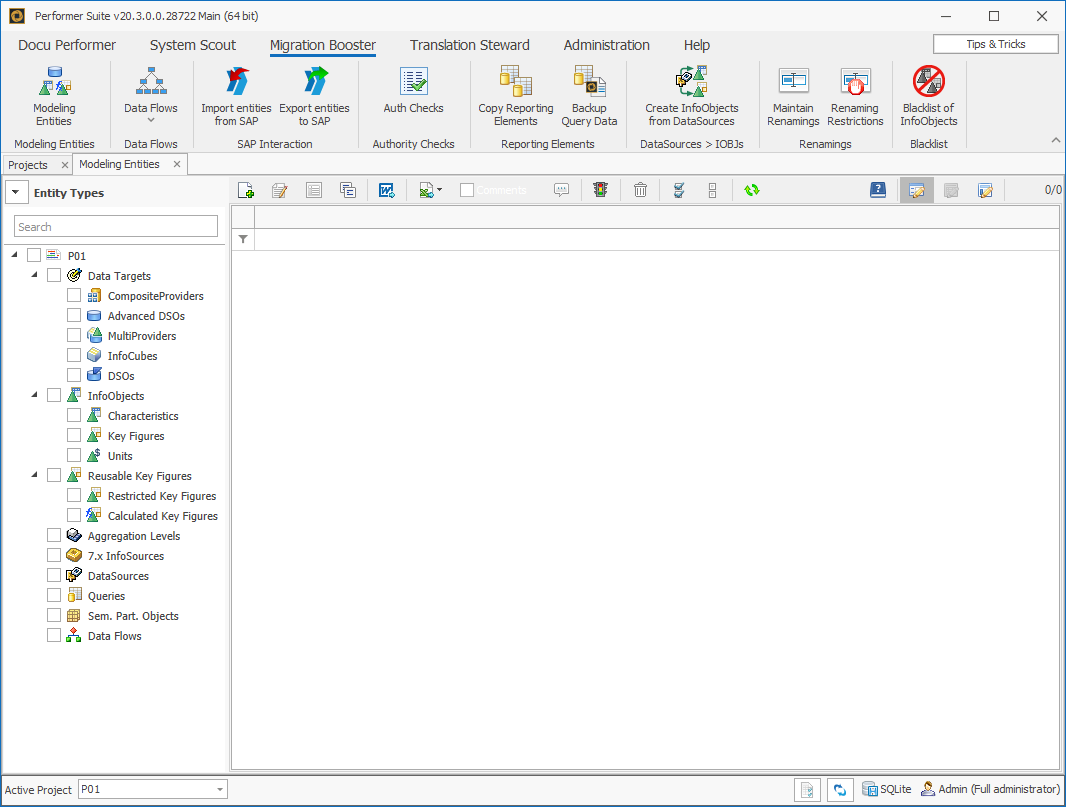Viewport: 1066px width, 807px height.
Task: Switch to the Translation Steward menu
Action: tap(469, 45)
